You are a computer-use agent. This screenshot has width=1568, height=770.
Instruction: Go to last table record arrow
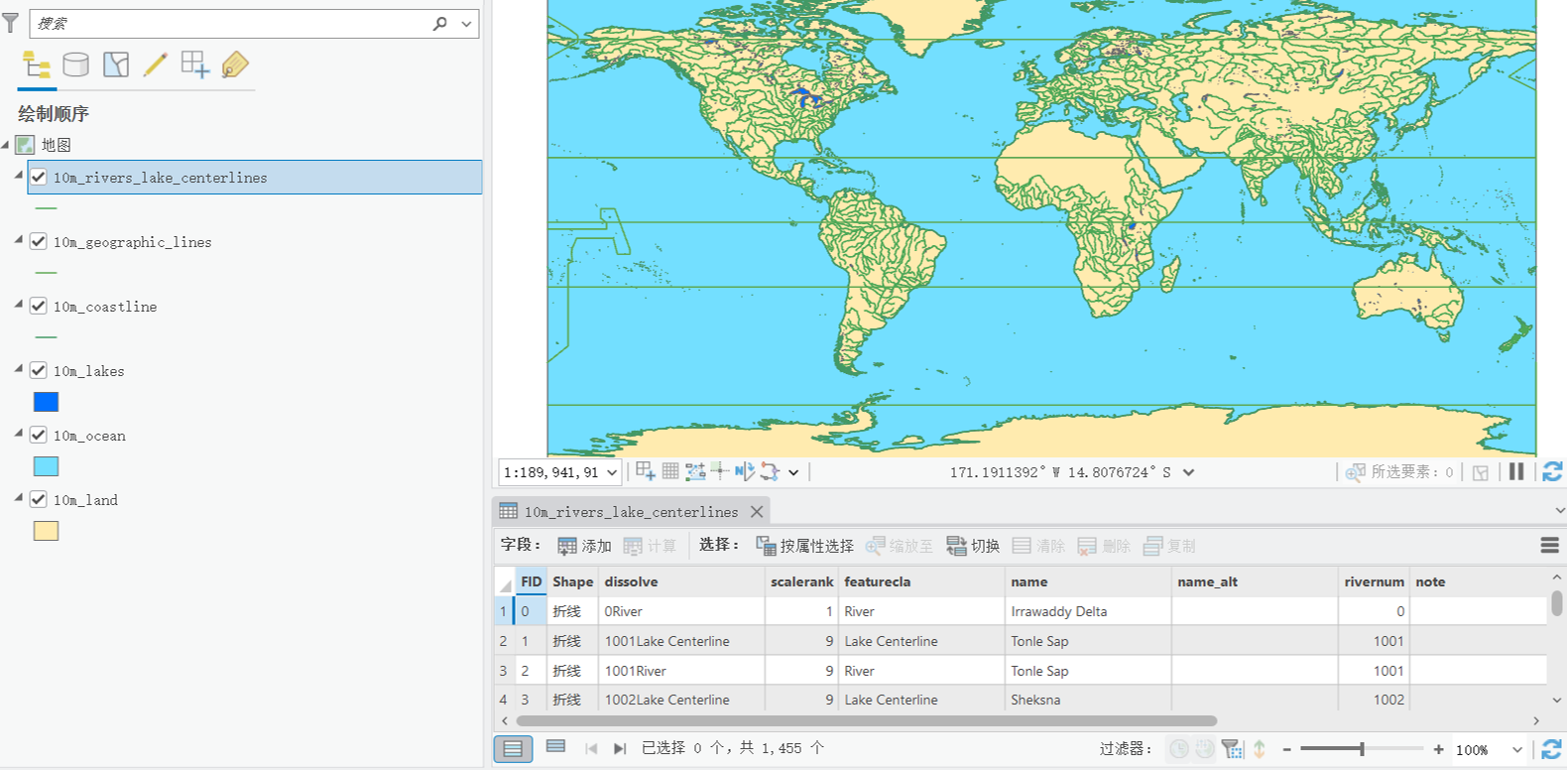pos(620,748)
